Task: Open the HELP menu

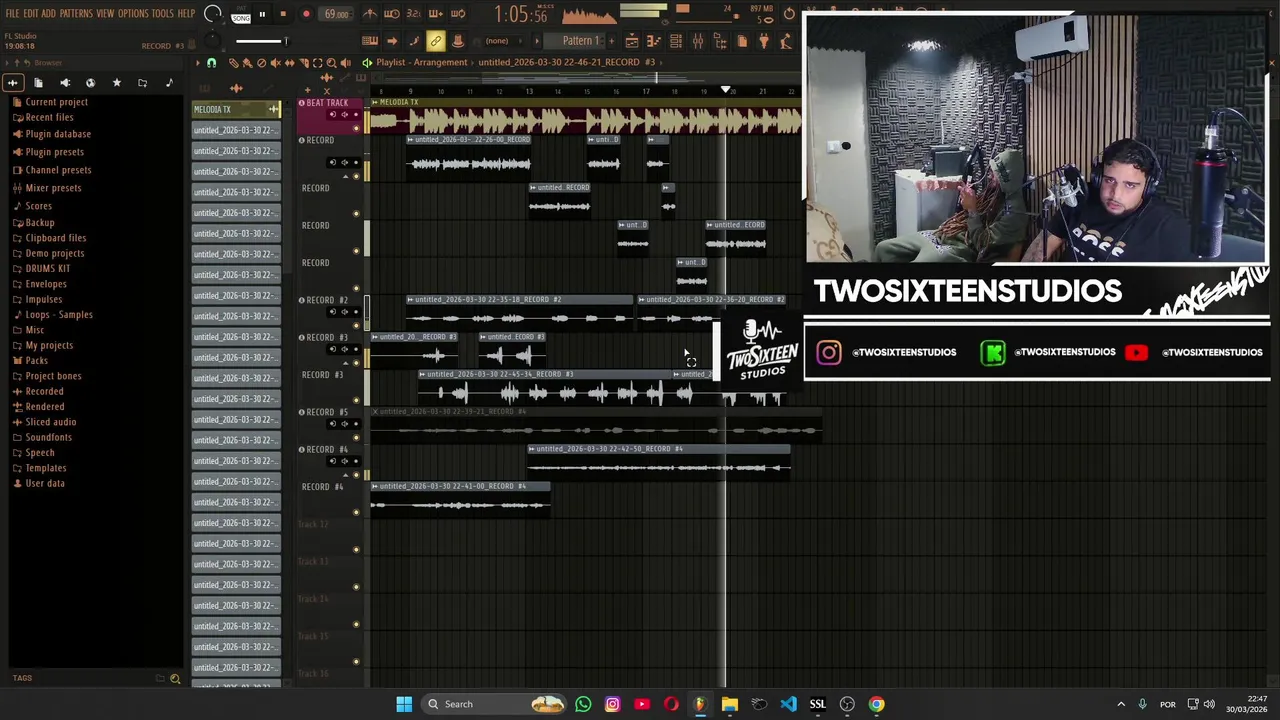Action: point(186,14)
